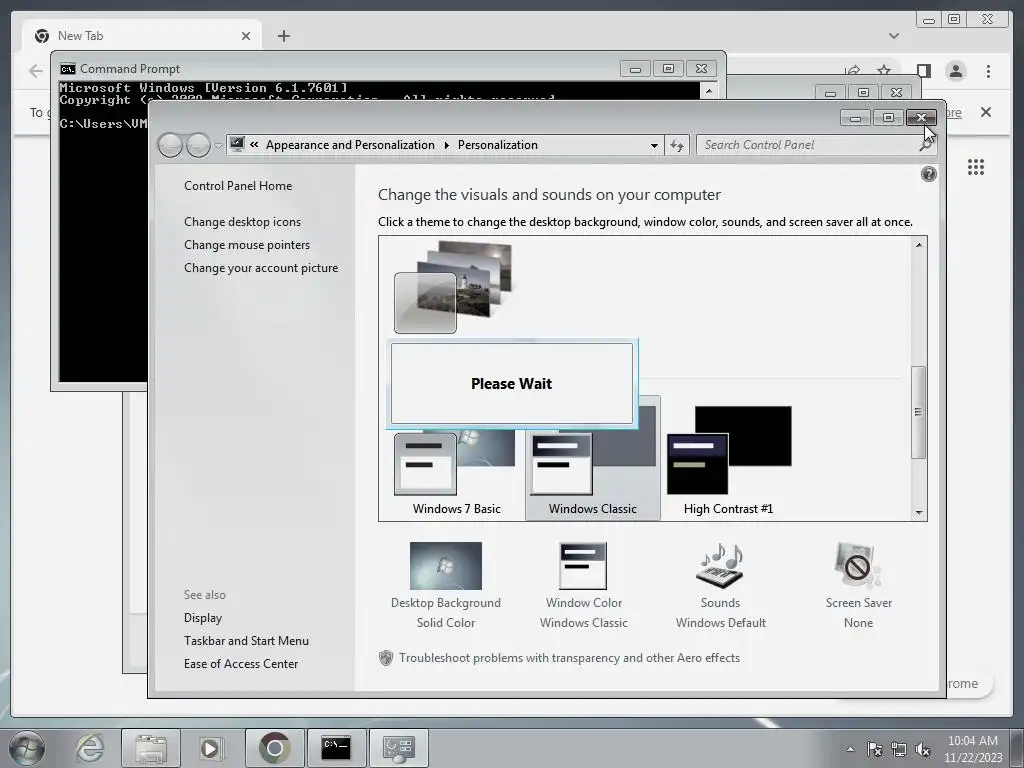This screenshot has height=768, width=1024.
Task: Bookmark page with Chrome star icon
Action: (x=884, y=71)
